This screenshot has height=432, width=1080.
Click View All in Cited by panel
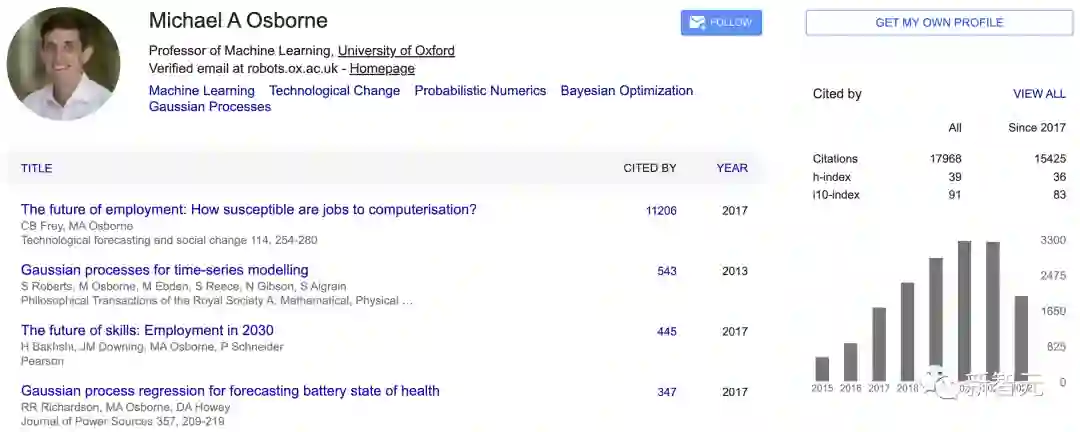pyautogui.click(x=1039, y=94)
